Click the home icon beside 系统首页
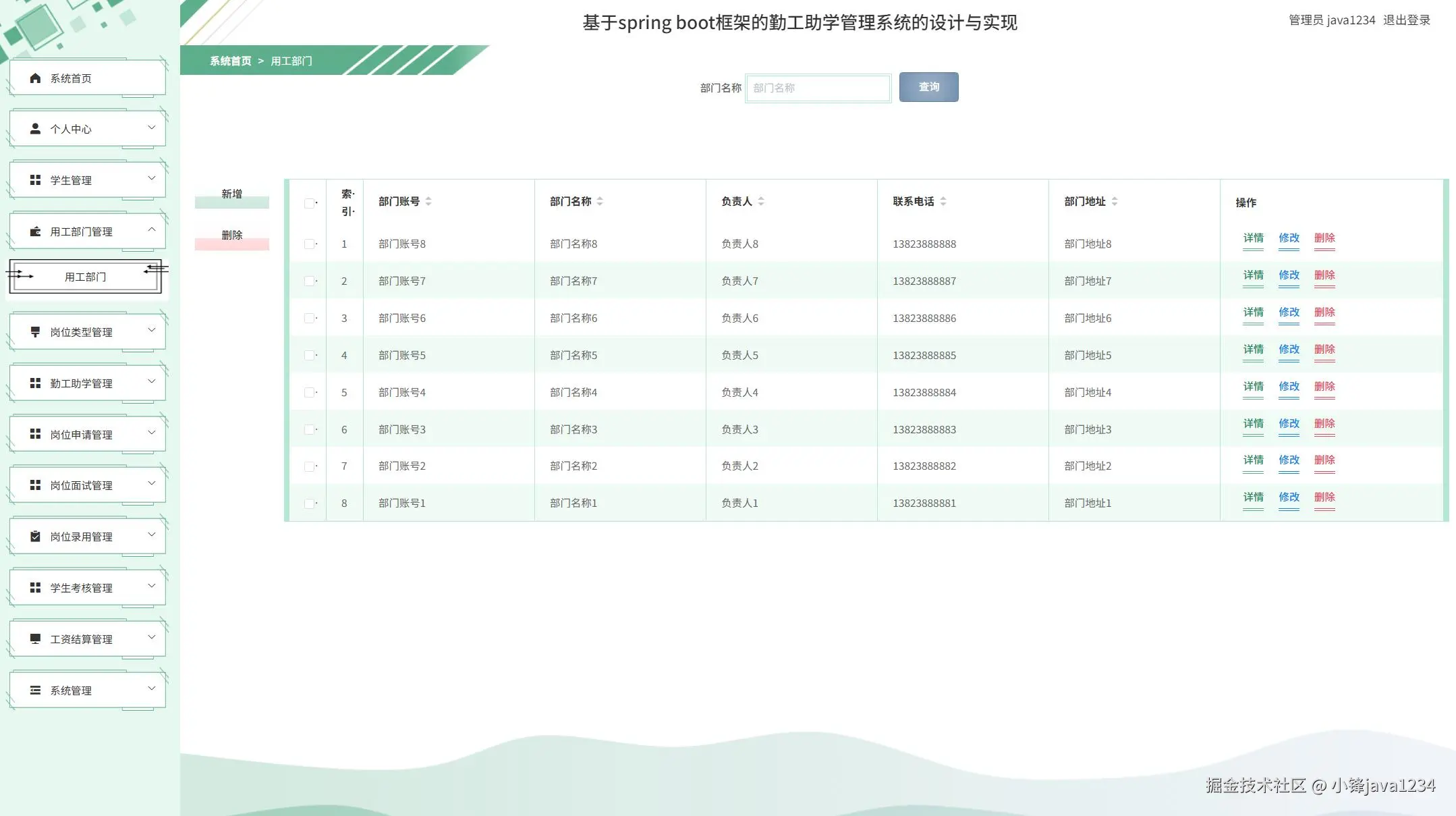This screenshot has width=1456, height=816. click(35, 78)
